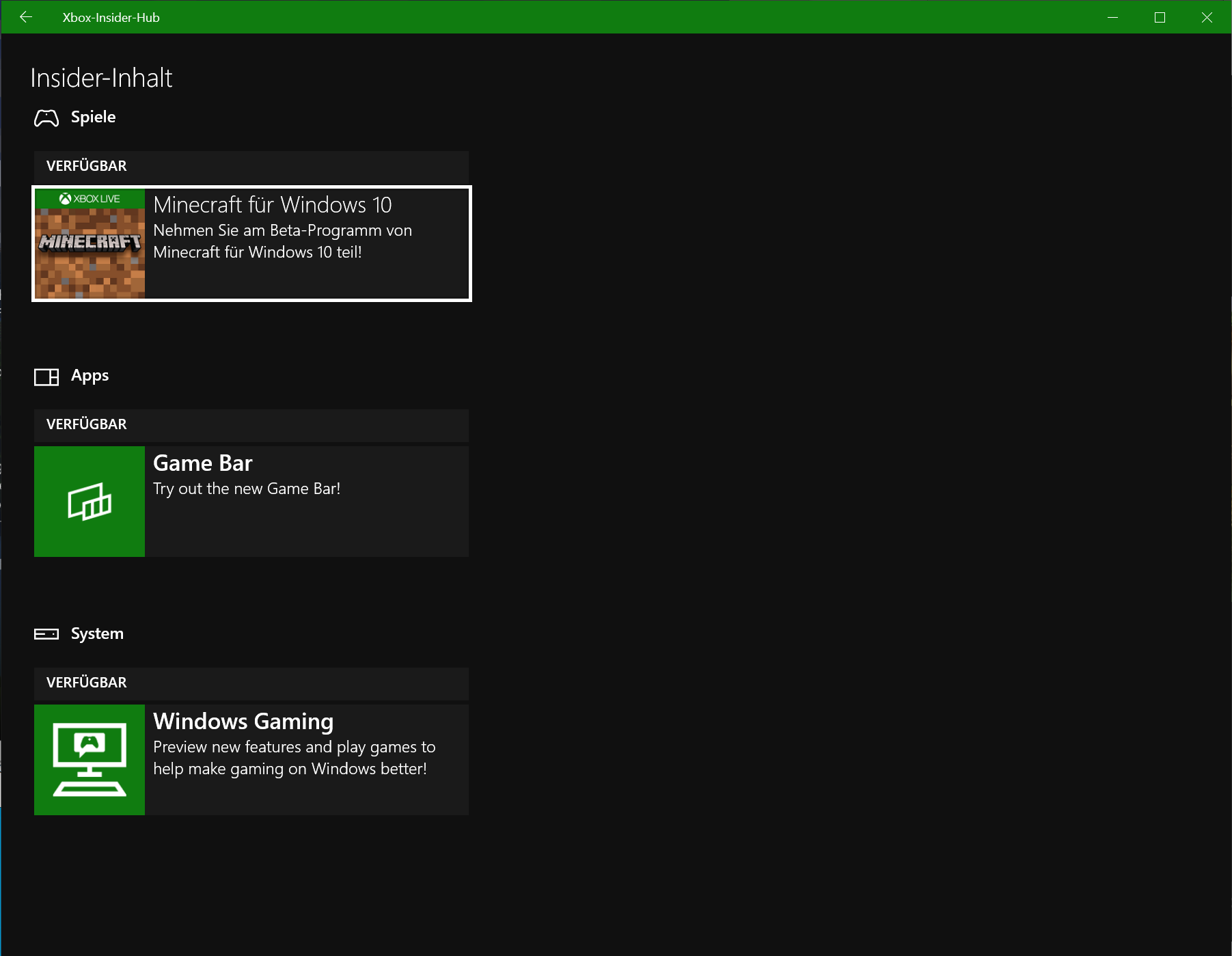This screenshot has width=1232, height=956.
Task: Close the Xbox-Insider-Hub window
Action: [x=1207, y=17]
